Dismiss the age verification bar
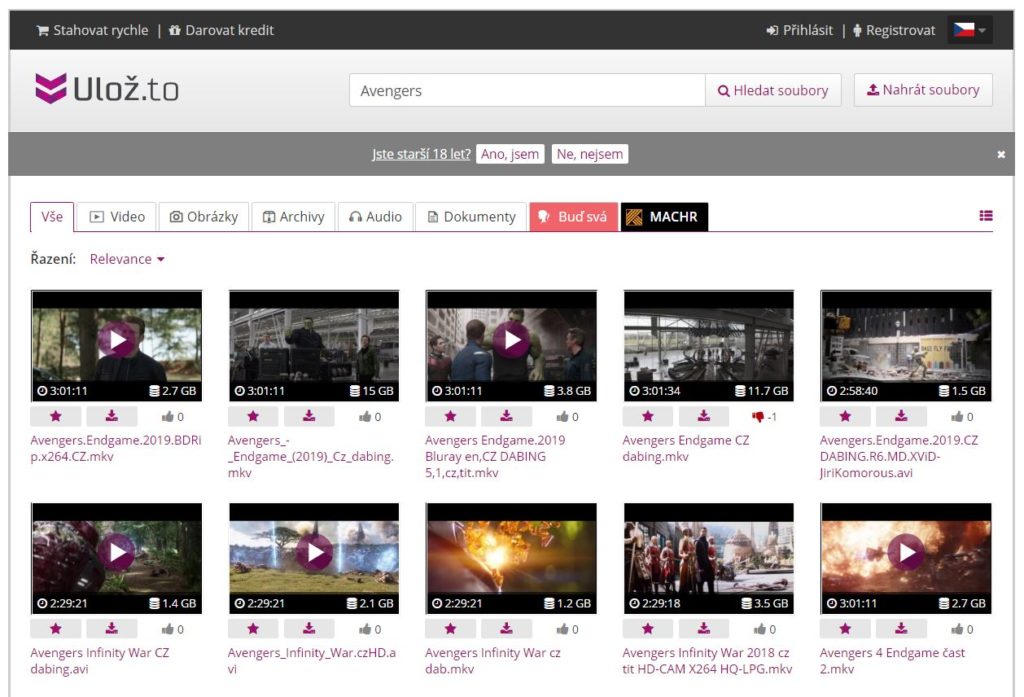 click(x=1001, y=154)
